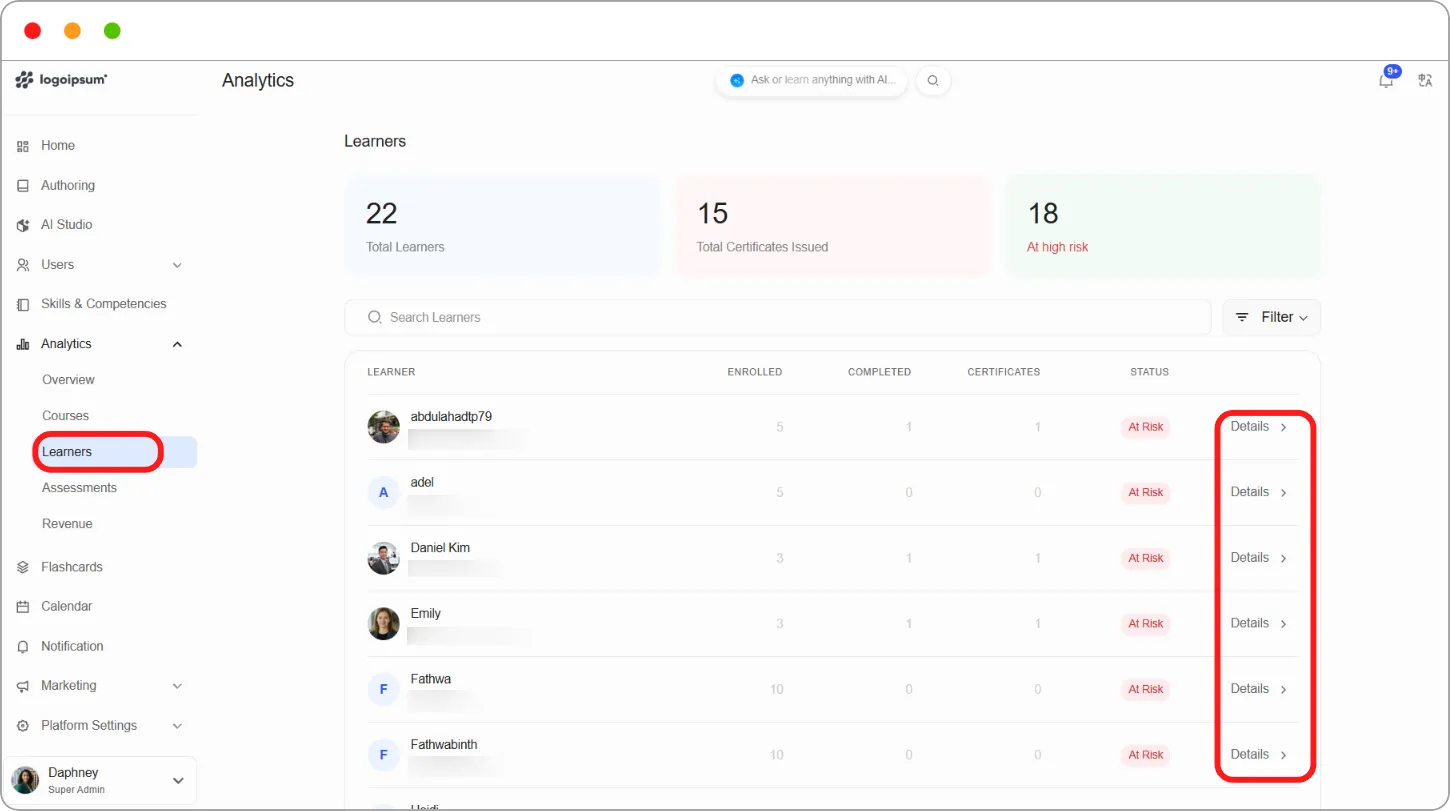
Task: Open Details for Daniel Kim
Action: 1259,558
